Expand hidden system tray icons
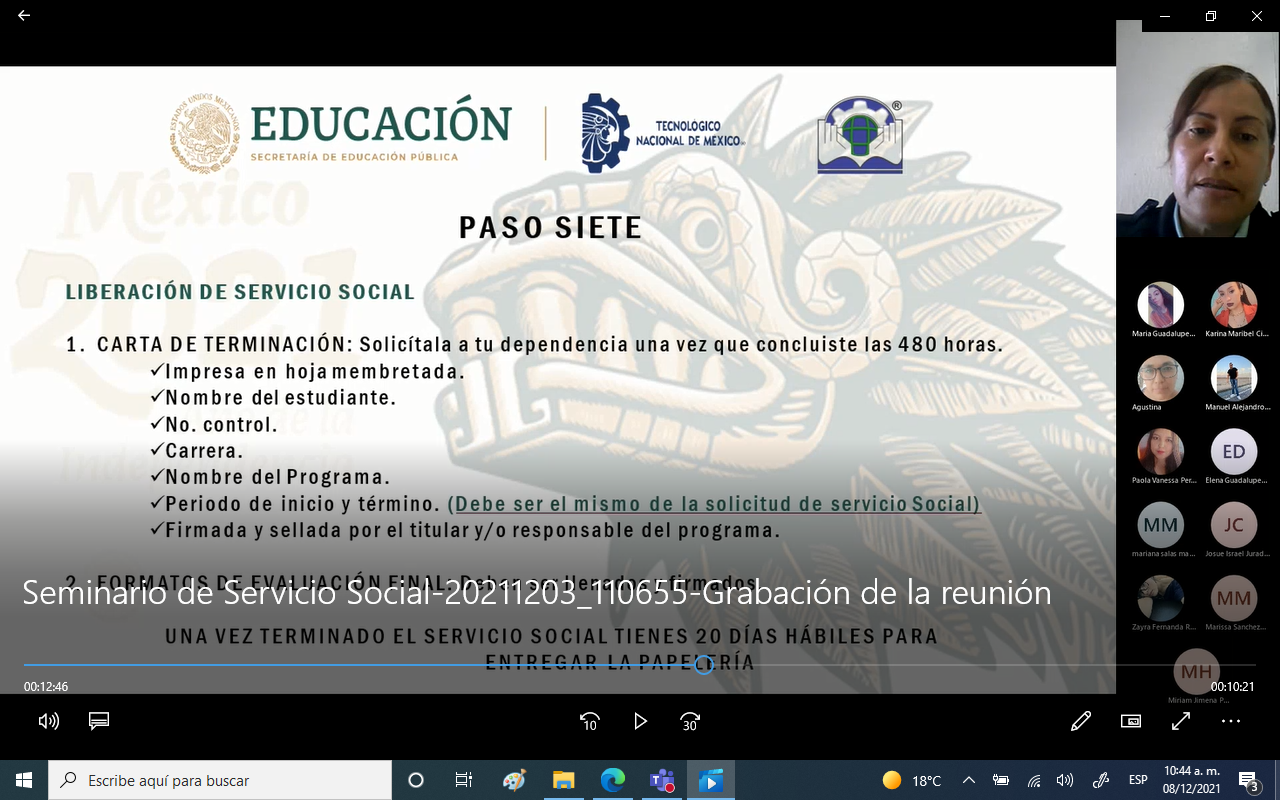This screenshot has height=800, width=1280. (968, 780)
